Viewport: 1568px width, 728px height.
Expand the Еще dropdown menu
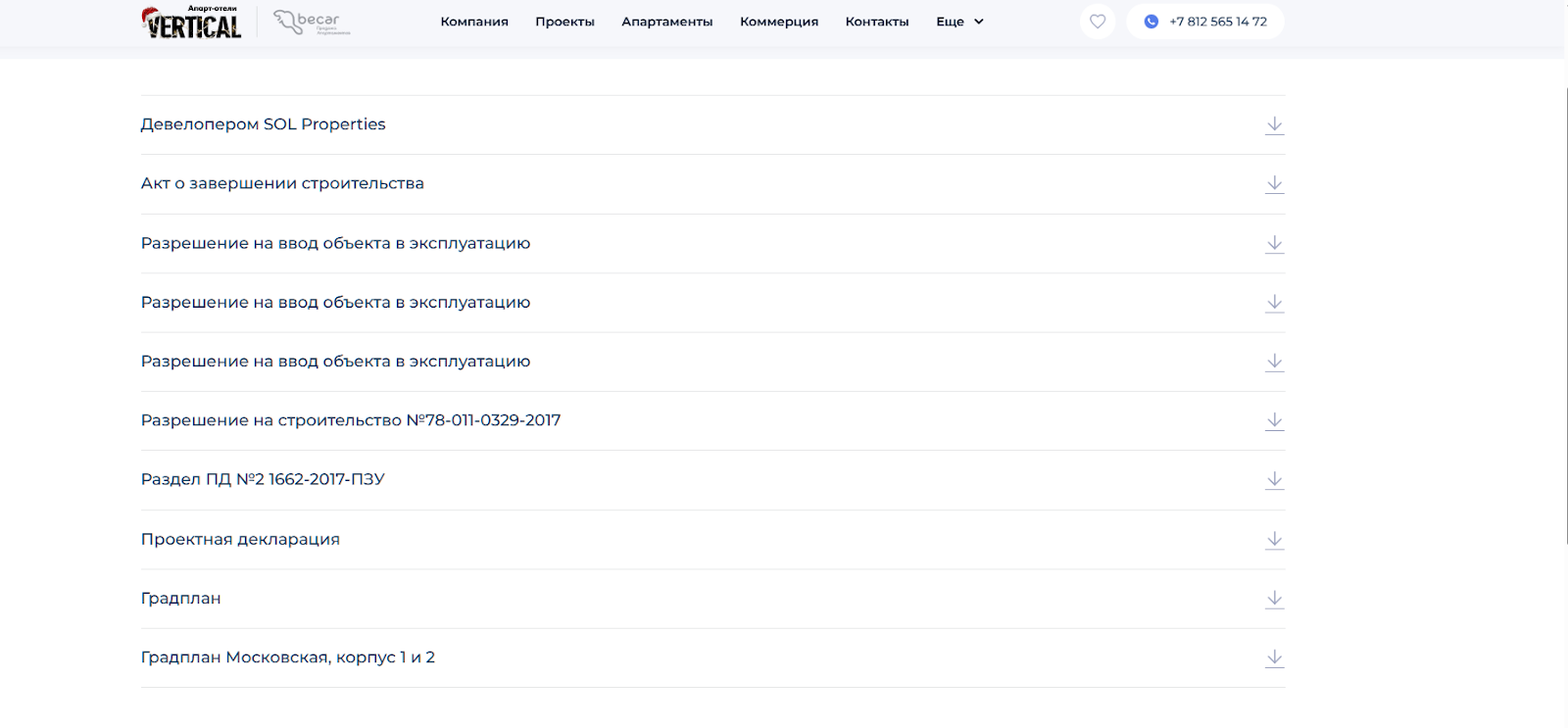pyautogui.click(x=959, y=22)
